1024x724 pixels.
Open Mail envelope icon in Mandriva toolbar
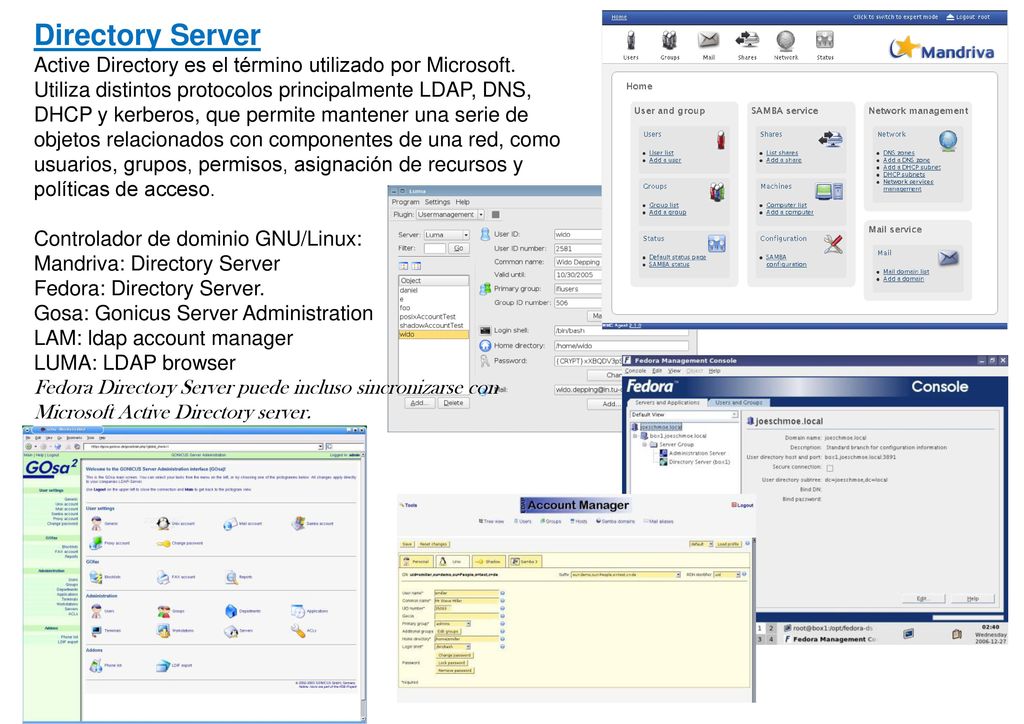[x=708, y=40]
